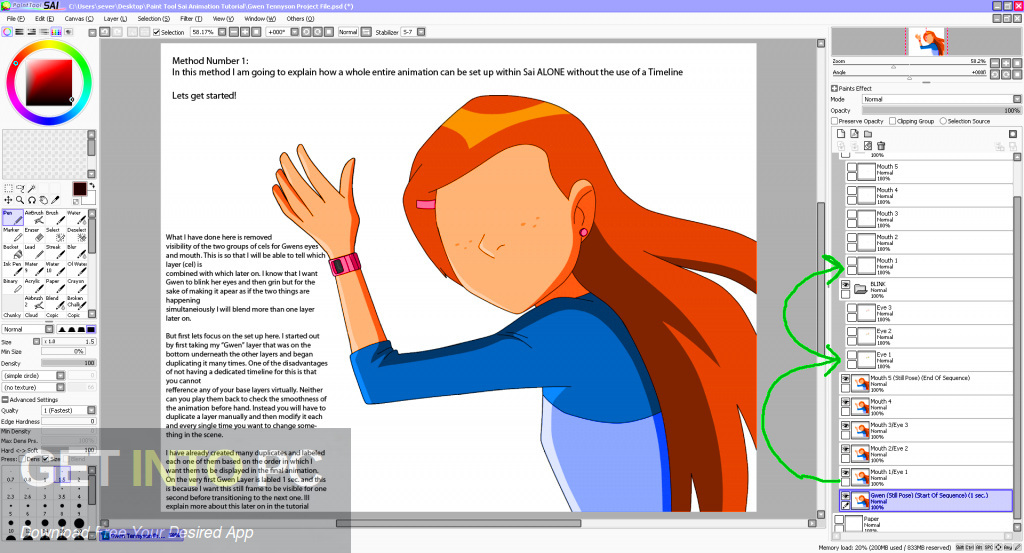The height and width of the screenshot is (553, 1024).
Task: Click the navigator zoom in plus button
Action: (x=1006, y=63)
